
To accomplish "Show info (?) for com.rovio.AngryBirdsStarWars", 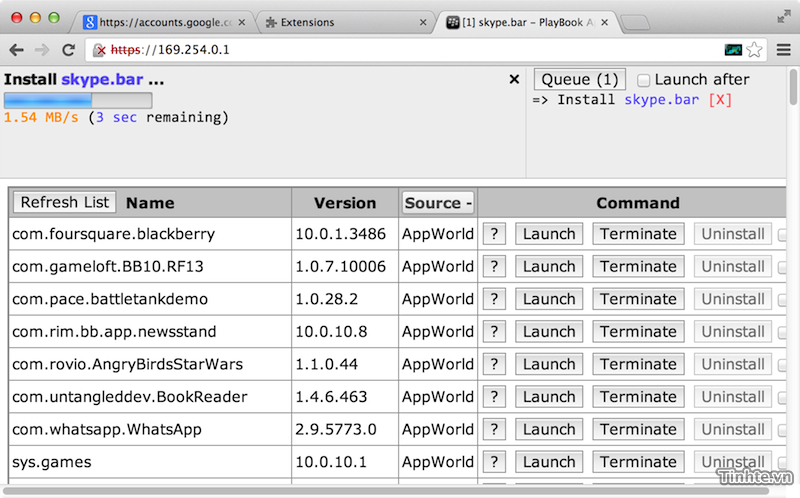I will tap(494, 364).
